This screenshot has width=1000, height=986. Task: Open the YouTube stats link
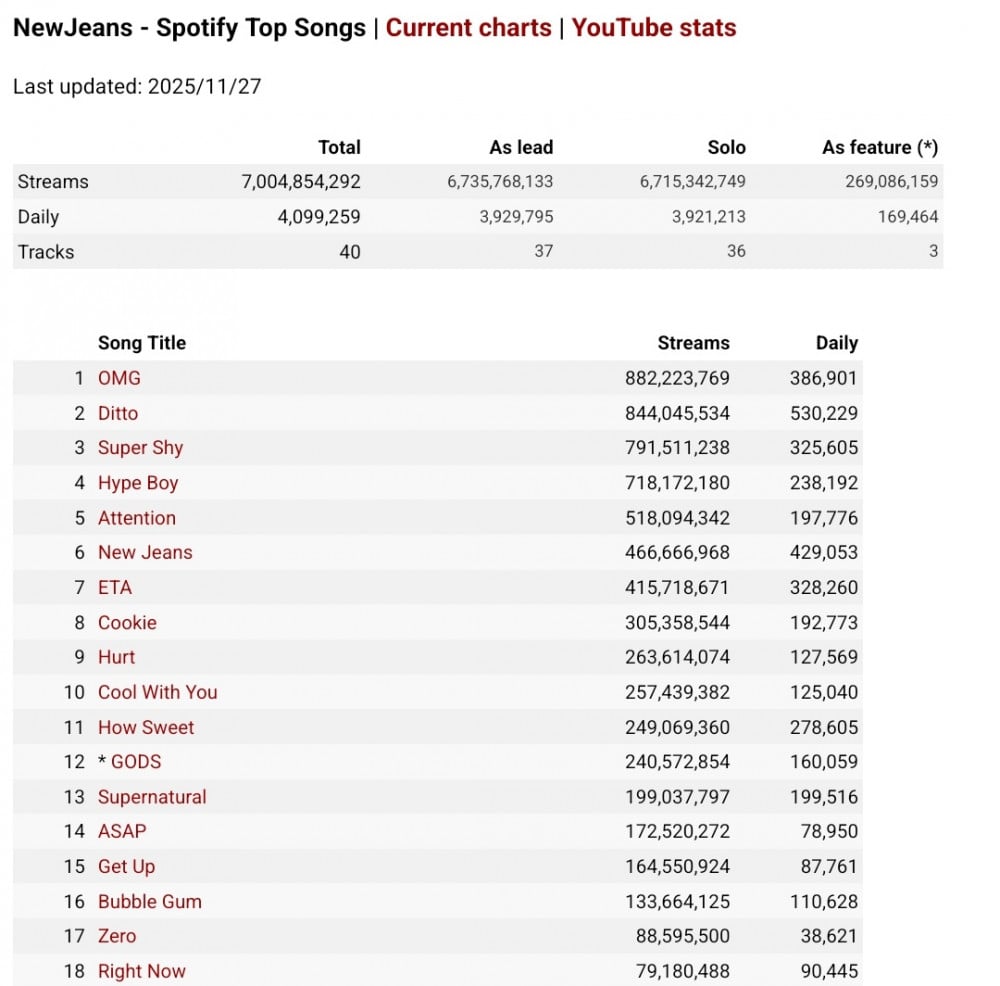click(654, 28)
